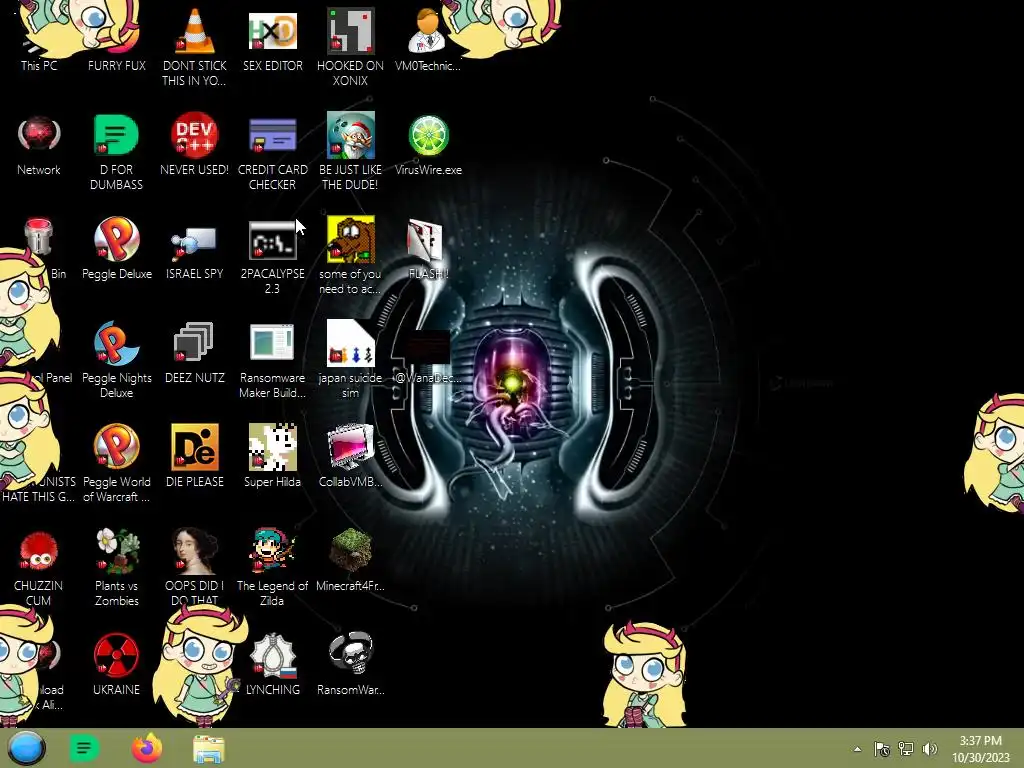Open the UKRAINE radiation icon
Image resolution: width=1024 pixels, height=768 pixels.
pos(116,663)
